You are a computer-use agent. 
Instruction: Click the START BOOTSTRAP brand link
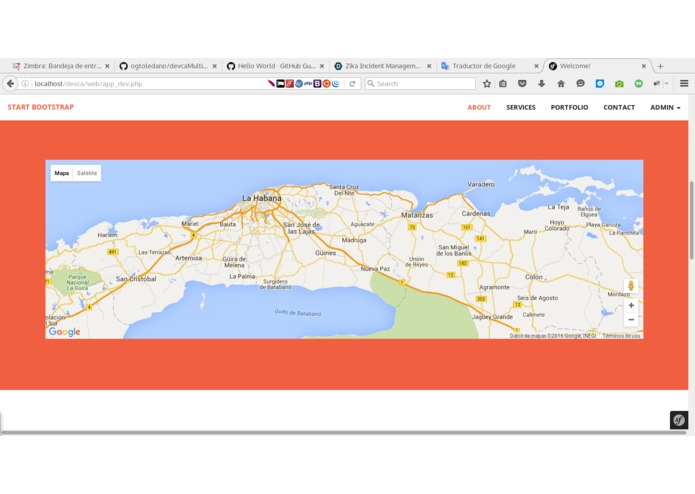41,107
